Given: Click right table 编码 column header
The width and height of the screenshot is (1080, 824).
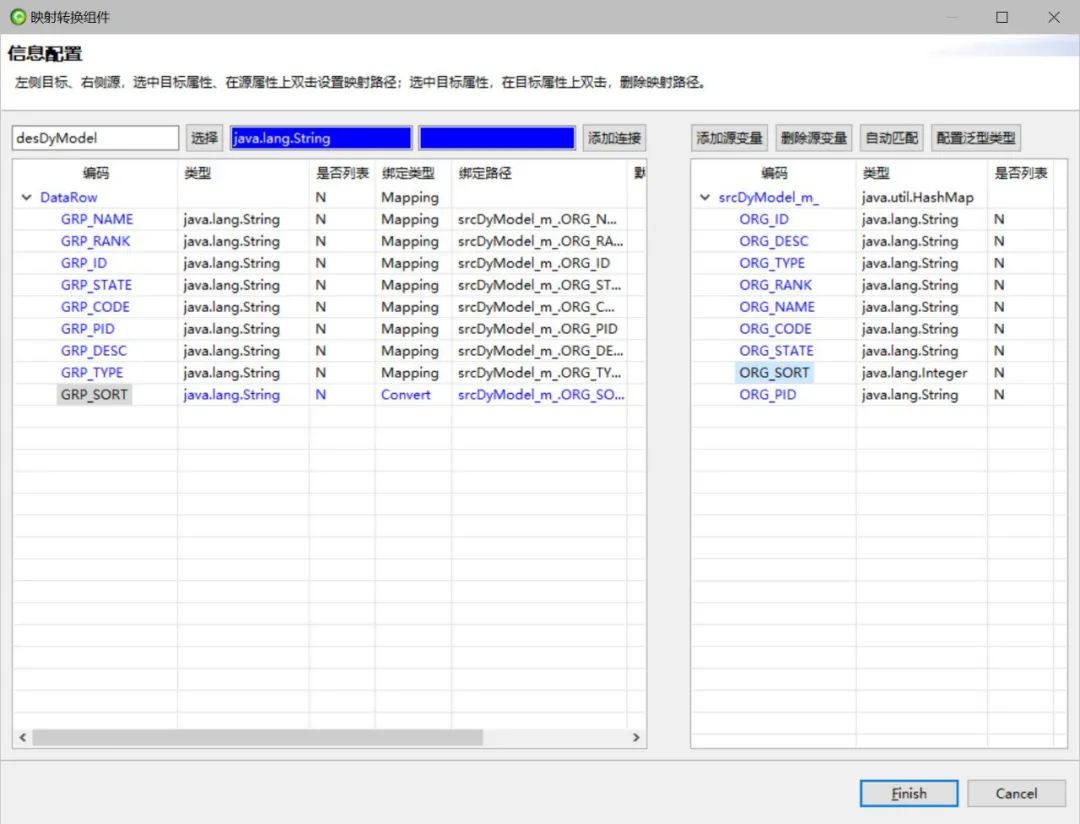Looking at the screenshot, I should (774, 173).
